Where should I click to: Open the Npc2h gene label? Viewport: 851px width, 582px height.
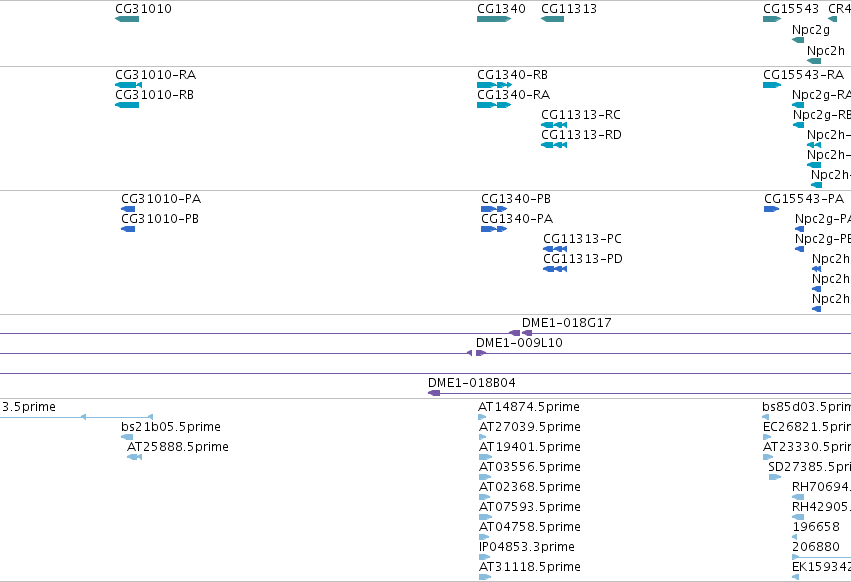(826, 50)
